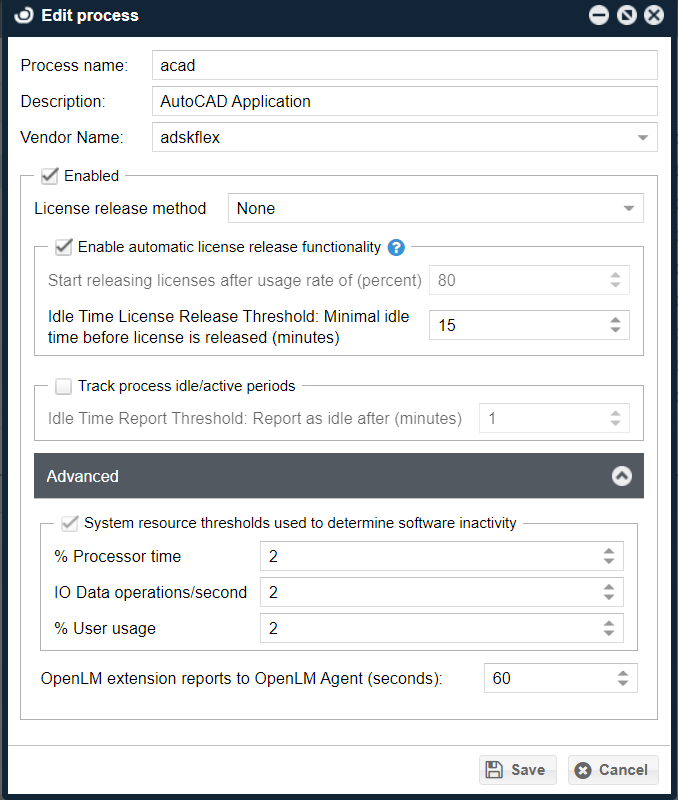Toggle Enable automatic license release functionality checkbox
The width and height of the screenshot is (678, 800).
(x=64, y=247)
